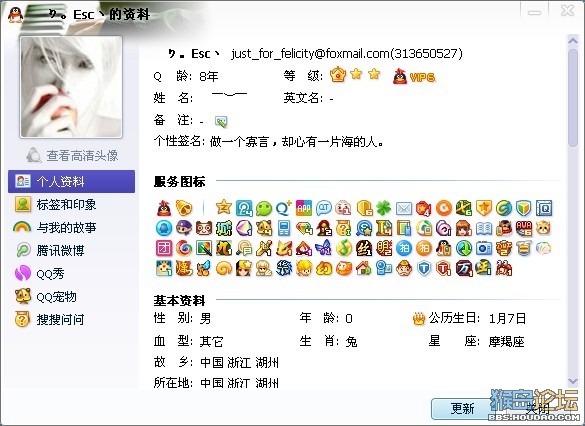Click the green four-leaf clover service icon
The width and height of the screenshot is (585, 426).
point(384,208)
